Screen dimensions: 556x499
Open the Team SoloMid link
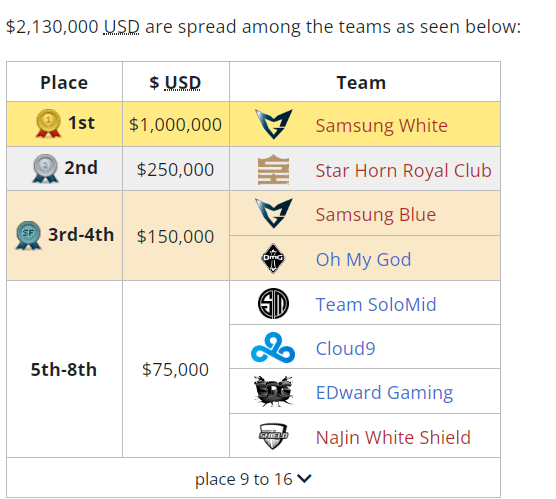point(376,305)
